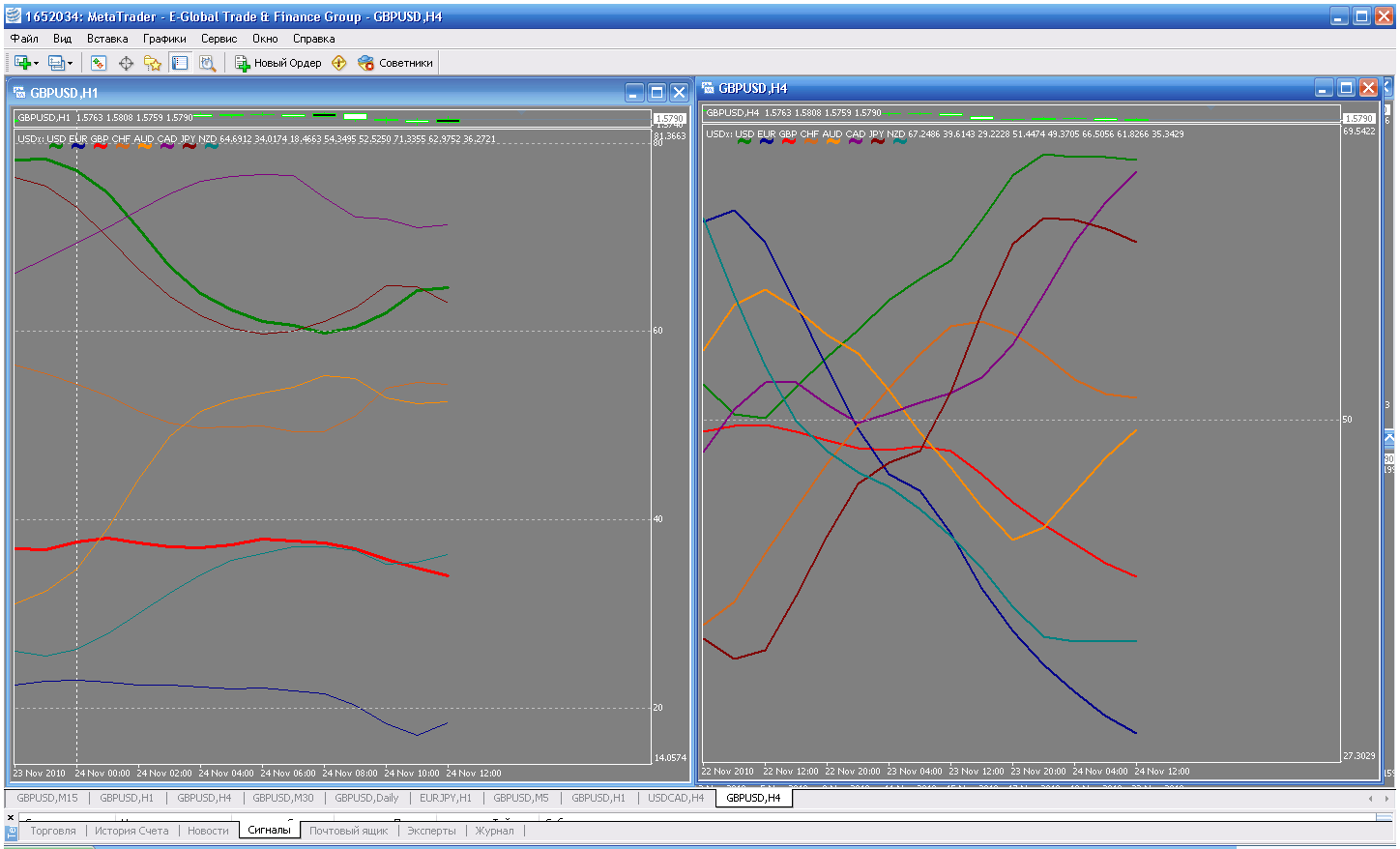Image resolution: width=1400 pixels, height=849 pixels.
Task: Click the right chart-tab scroll arrow
Action: [1385, 799]
